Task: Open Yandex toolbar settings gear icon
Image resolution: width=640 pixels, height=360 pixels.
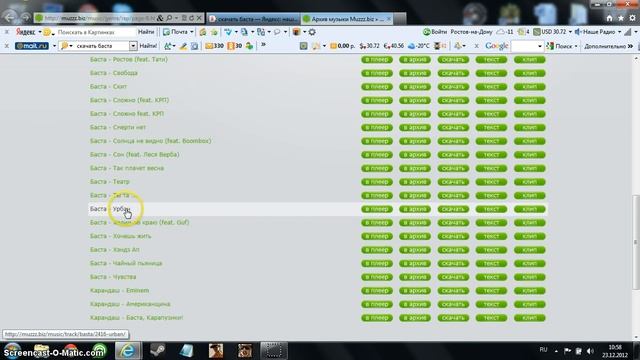Action: pos(312,32)
